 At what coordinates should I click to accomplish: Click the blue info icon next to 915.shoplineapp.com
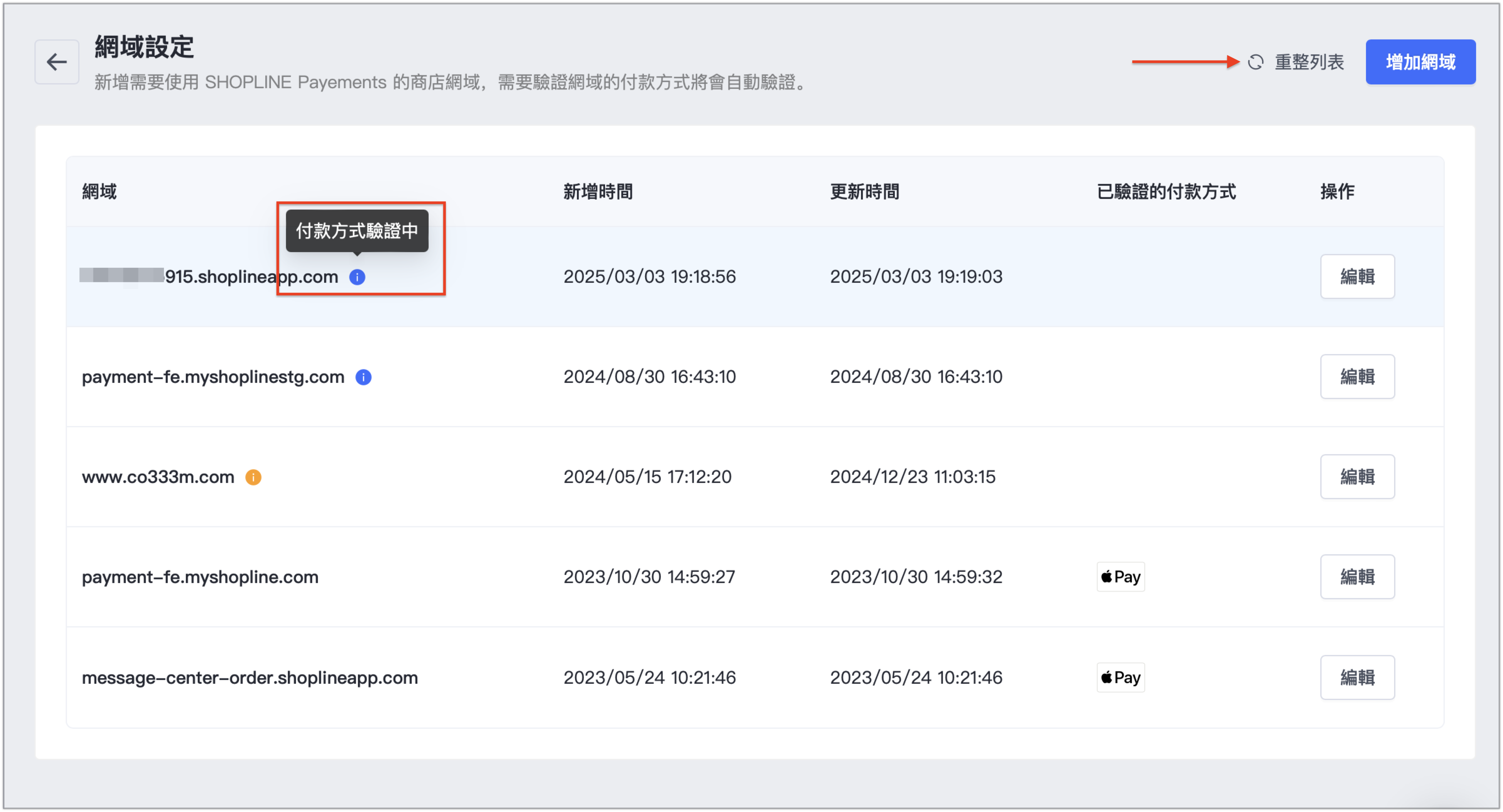click(x=357, y=277)
